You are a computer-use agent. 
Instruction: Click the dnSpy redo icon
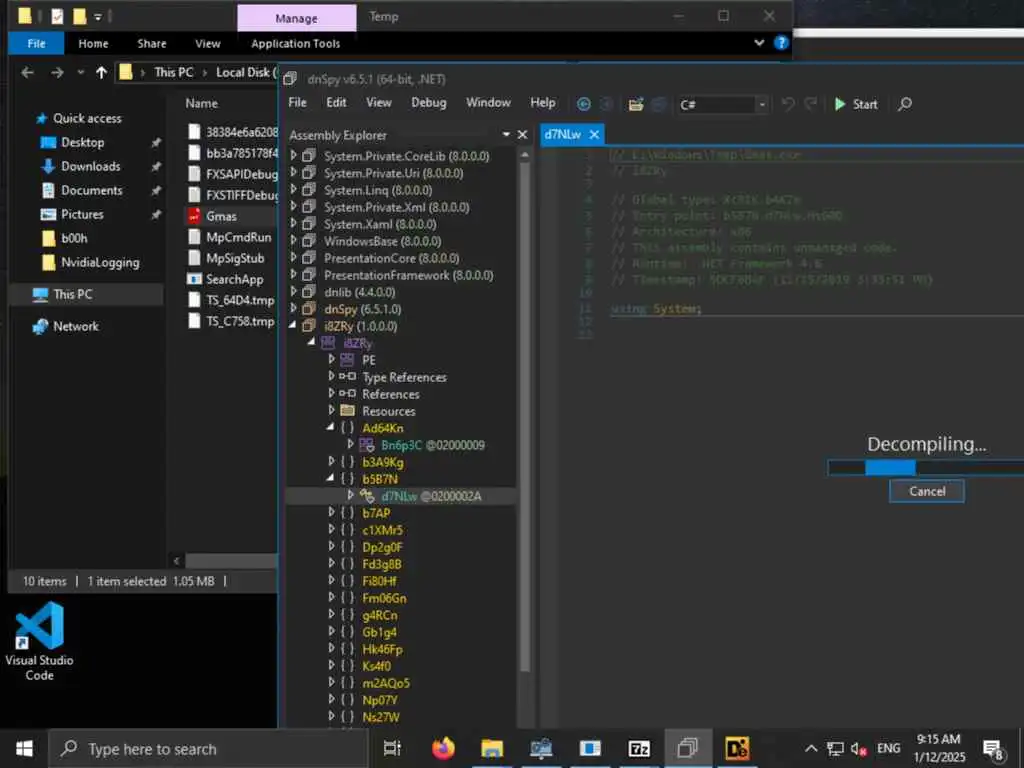click(x=811, y=104)
